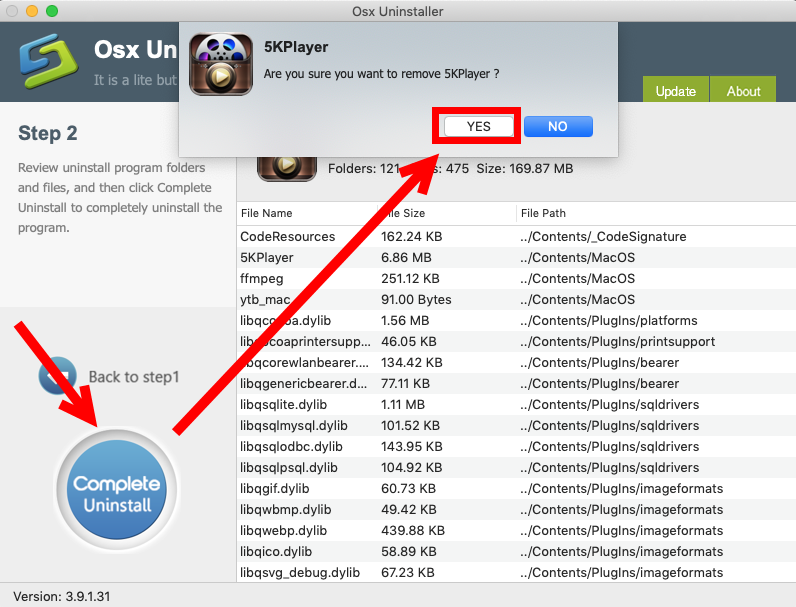The height and width of the screenshot is (607, 796).
Task: Click the back arrow icon beside Back to step1
Action: tap(57, 376)
